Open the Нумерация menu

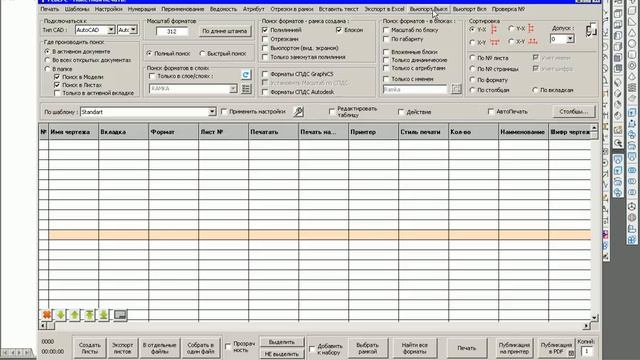(x=142, y=9)
